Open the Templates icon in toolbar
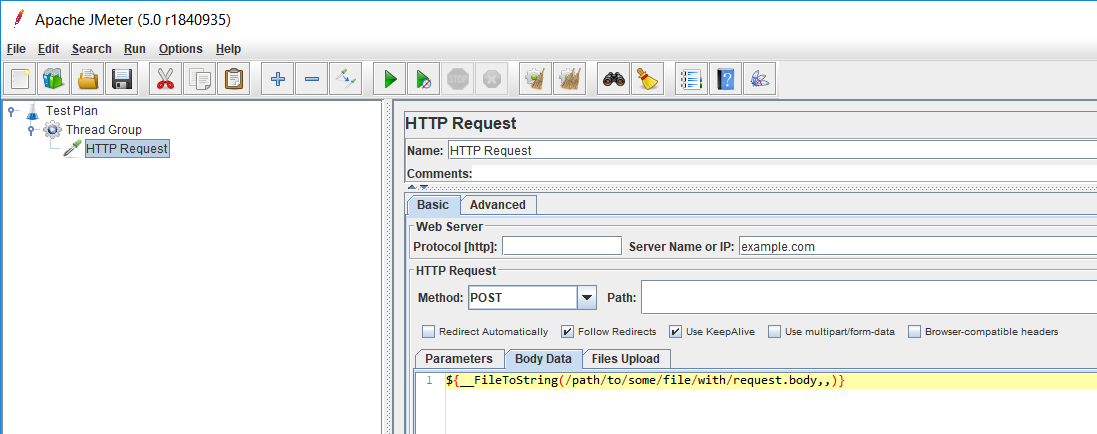The width and height of the screenshot is (1097, 434). pyautogui.click(x=54, y=78)
